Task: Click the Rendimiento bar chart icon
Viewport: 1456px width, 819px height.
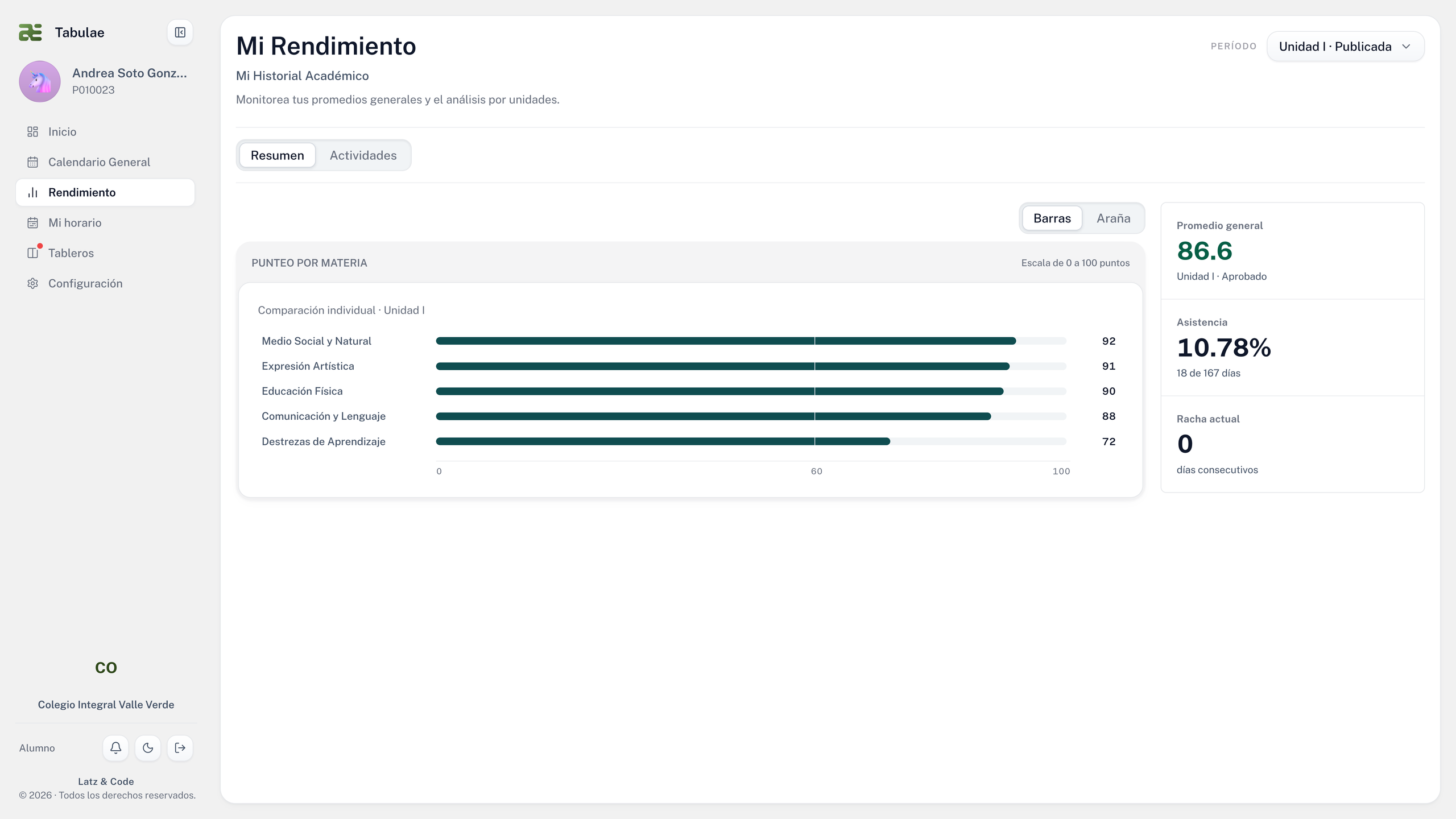Action: (x=33, y=192)
